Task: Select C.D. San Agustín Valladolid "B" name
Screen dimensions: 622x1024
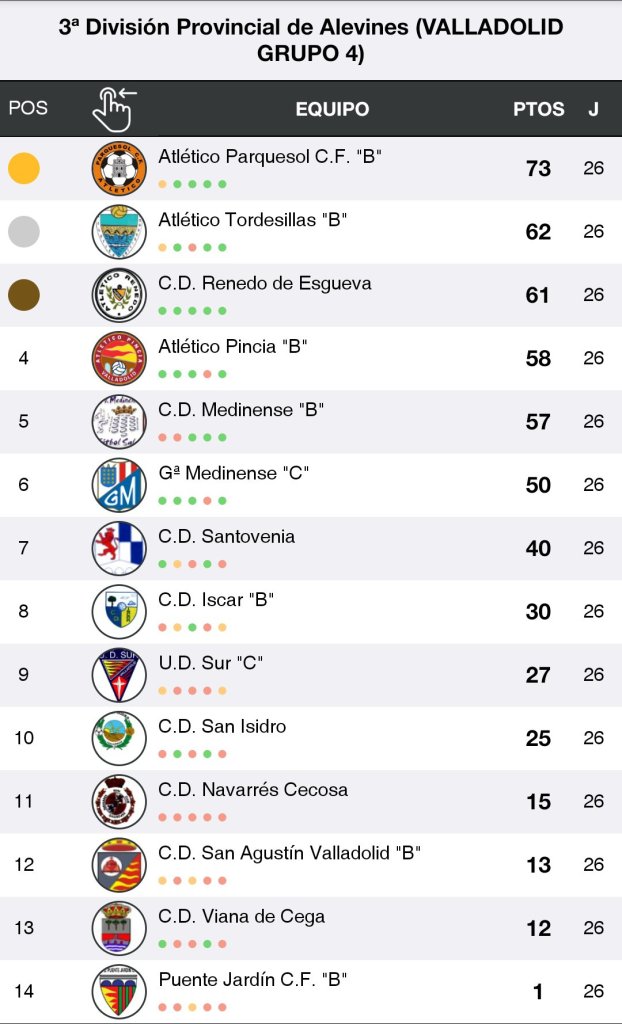Action: (x=289, y=853)
